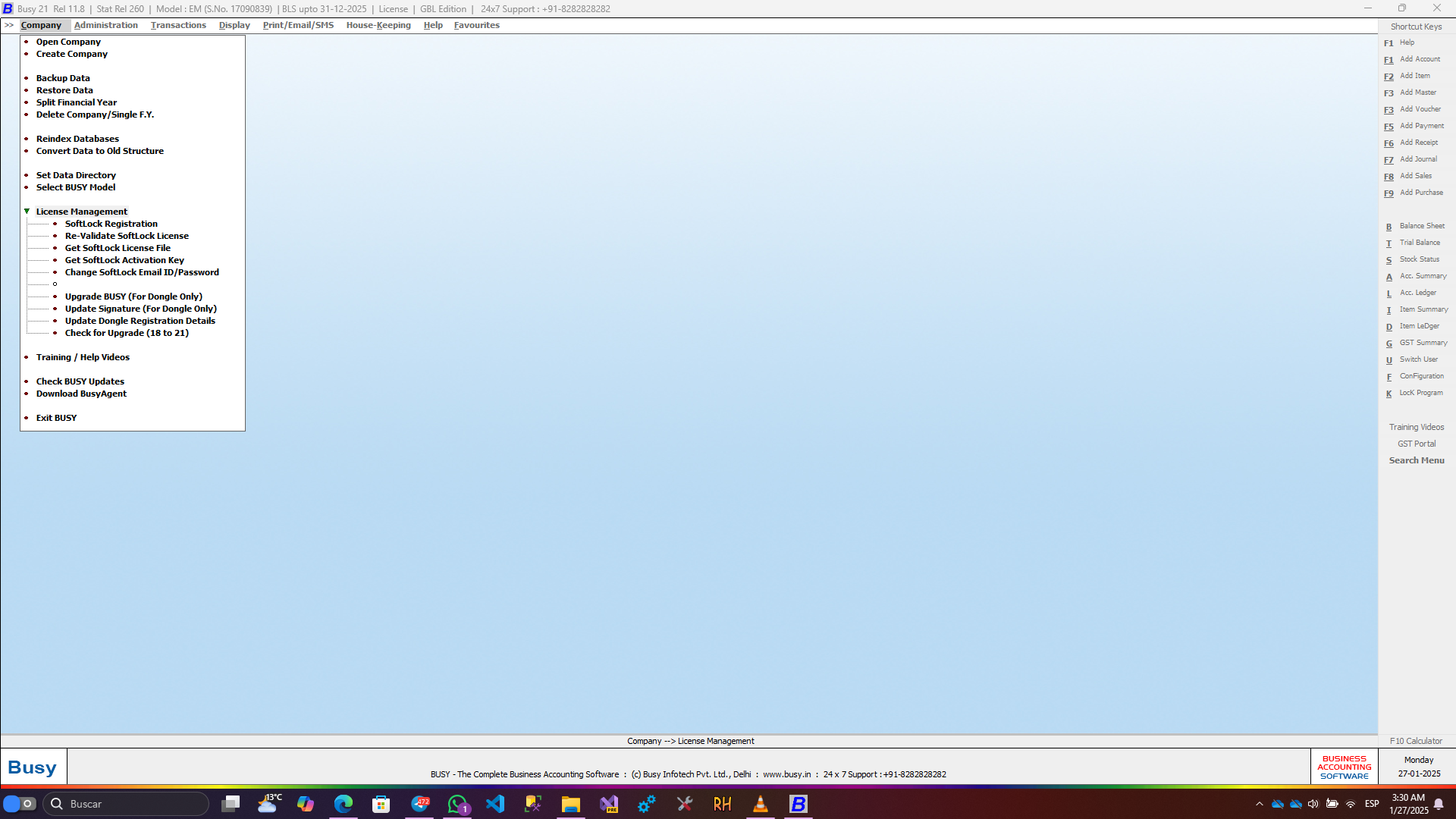
Task: Open Training / Help Videos
Action: pyautogui.click(x=83, y=357)
